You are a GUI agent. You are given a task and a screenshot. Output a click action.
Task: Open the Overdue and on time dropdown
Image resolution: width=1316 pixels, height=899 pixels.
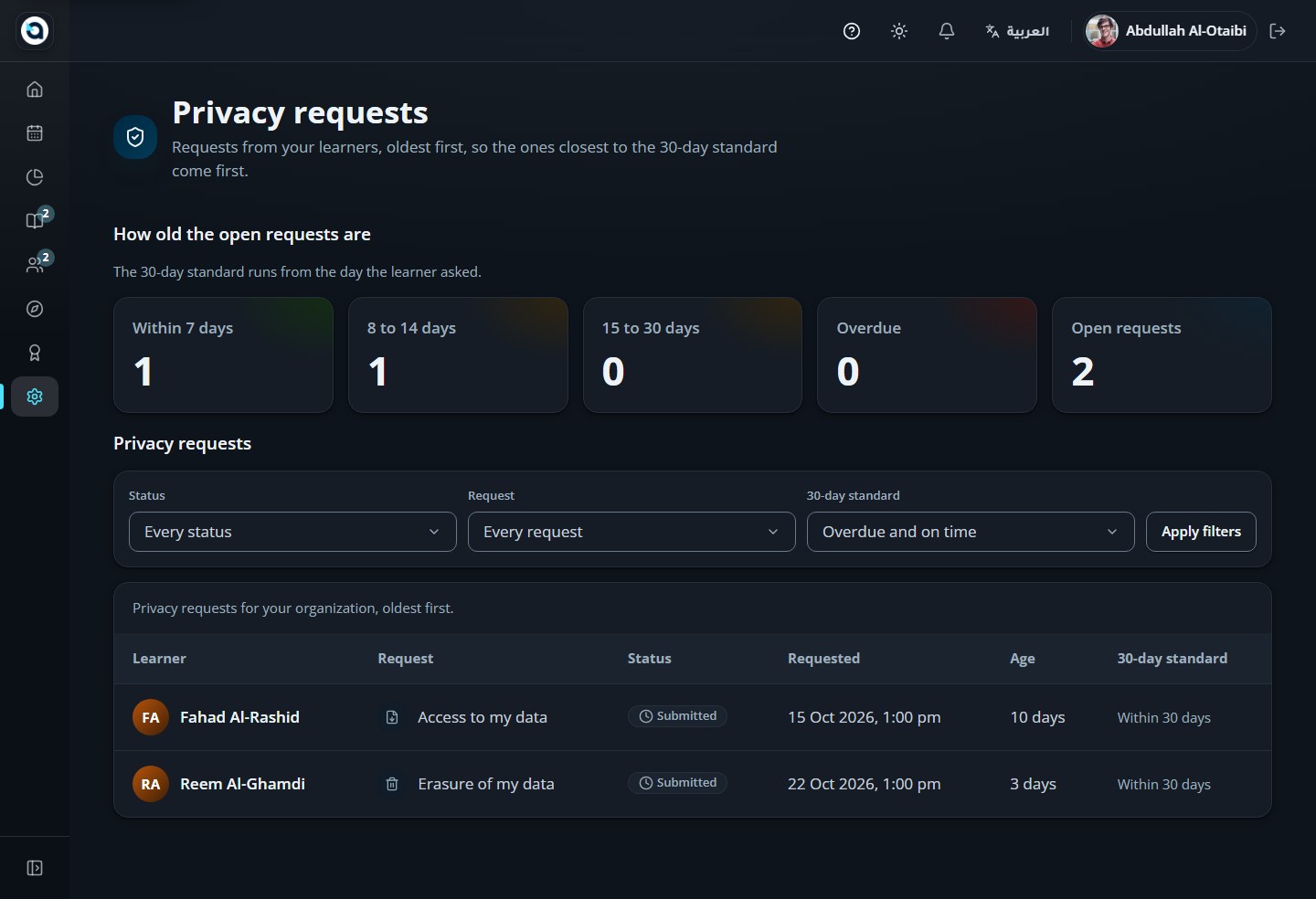971,532
